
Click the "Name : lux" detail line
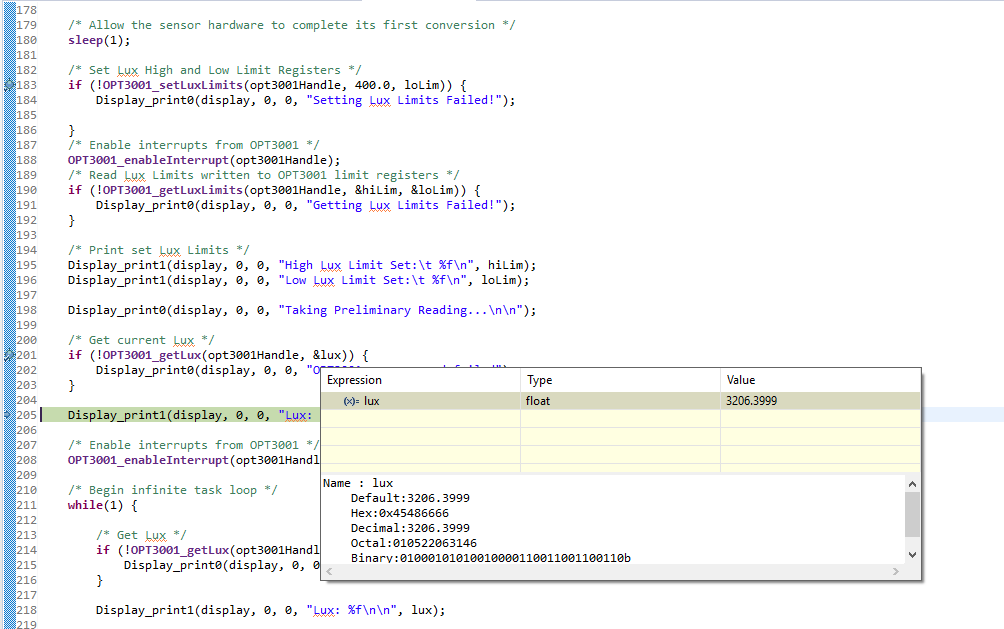(358, 483)
